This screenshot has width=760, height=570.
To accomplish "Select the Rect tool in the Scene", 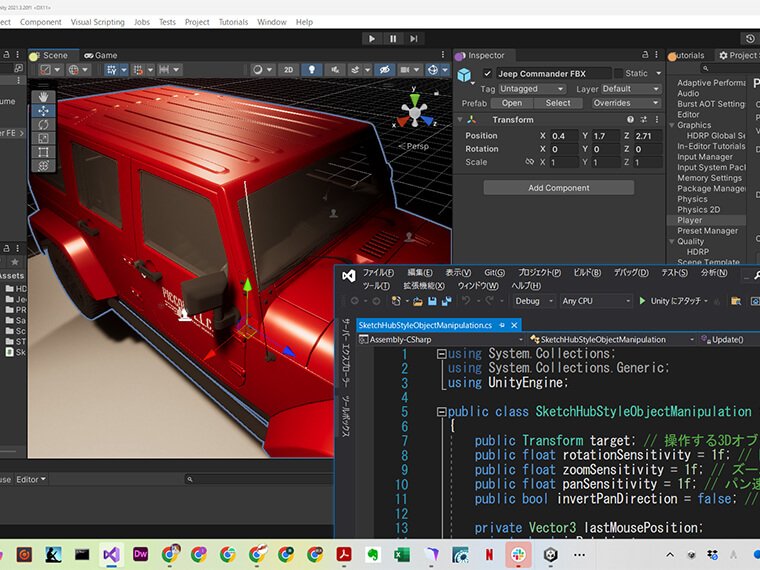I will click(x=43, y=152).
